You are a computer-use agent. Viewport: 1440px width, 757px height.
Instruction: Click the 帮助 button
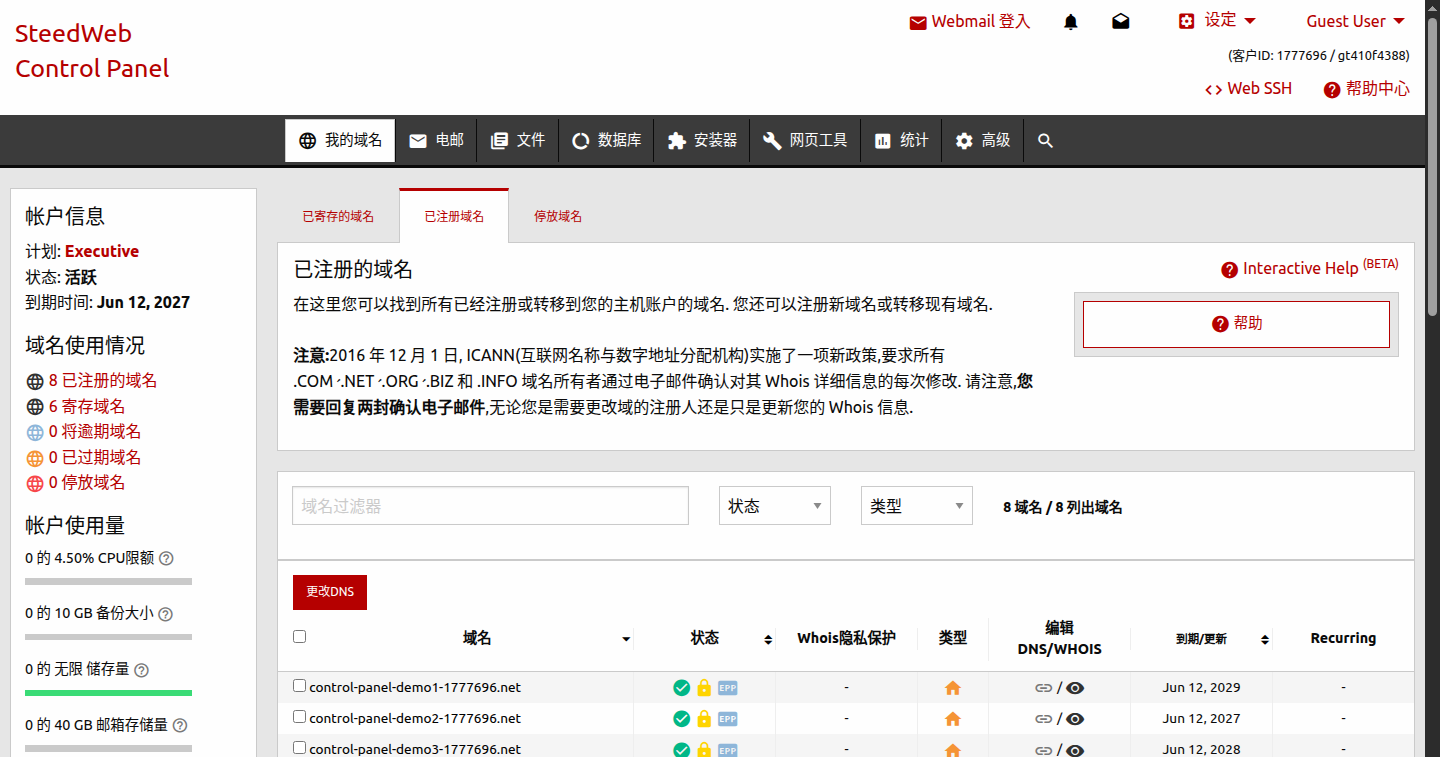click(1236, 324)
